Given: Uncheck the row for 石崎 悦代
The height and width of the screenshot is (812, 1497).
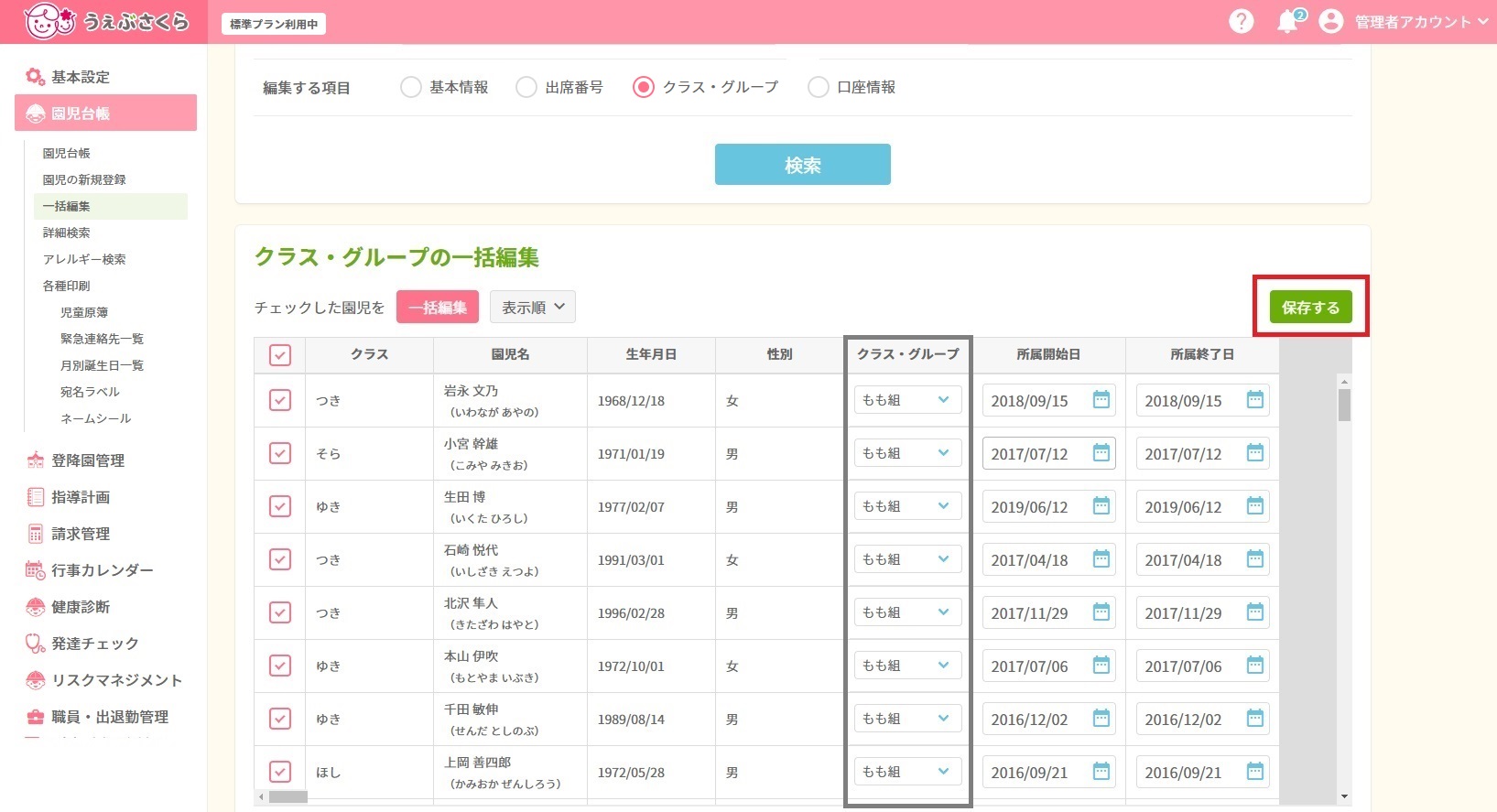Looking at the screenshot, I should click(x=280, y=559).
